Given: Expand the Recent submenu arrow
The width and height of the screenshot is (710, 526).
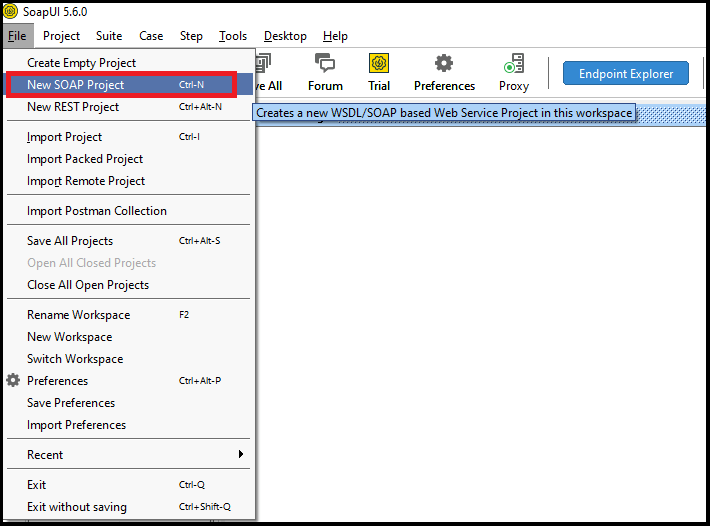Looking at the screenshot, I should [240, 455].
